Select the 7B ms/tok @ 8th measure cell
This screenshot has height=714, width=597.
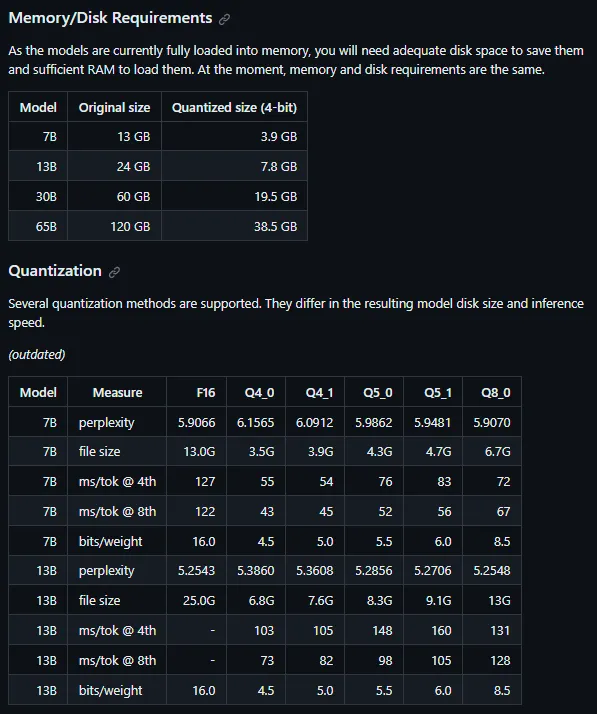tap(117, 511)
